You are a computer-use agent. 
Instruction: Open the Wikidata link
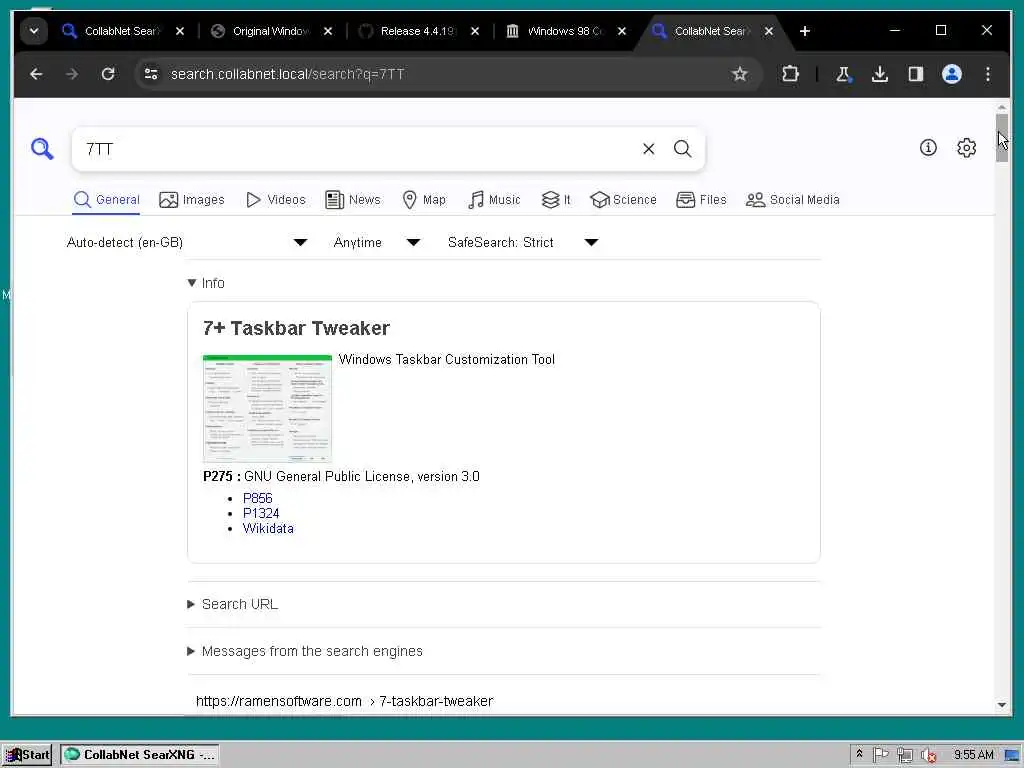pos(268,528)
